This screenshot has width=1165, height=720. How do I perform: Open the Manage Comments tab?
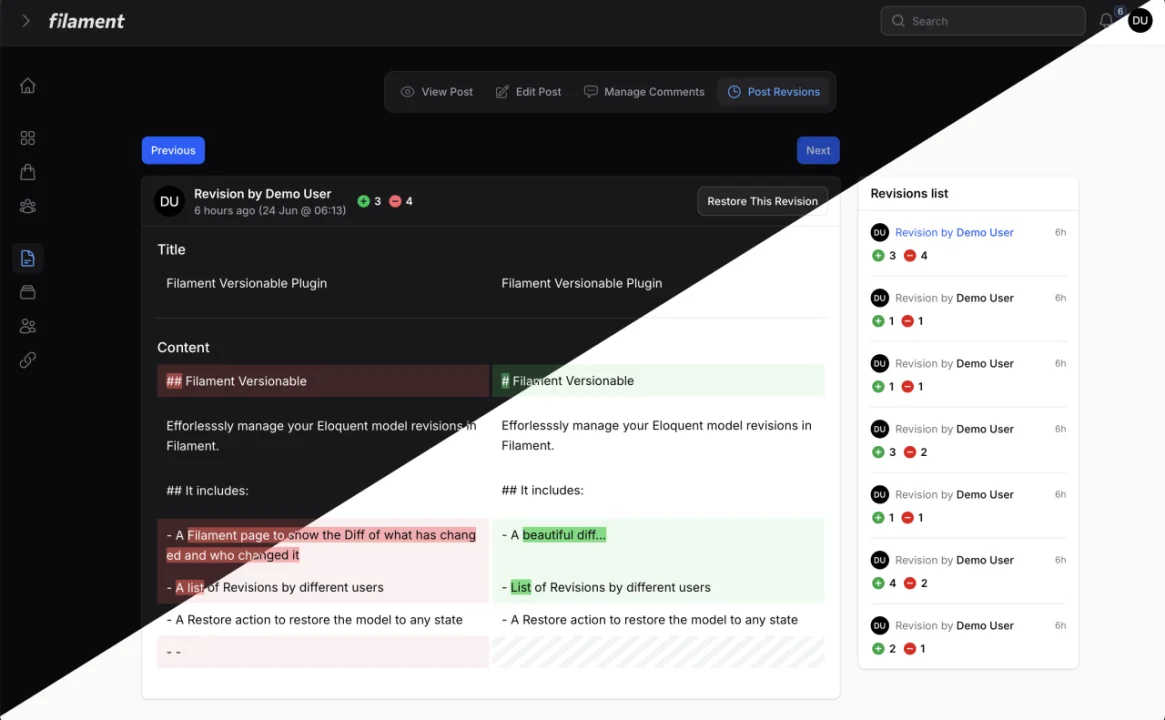644,91
